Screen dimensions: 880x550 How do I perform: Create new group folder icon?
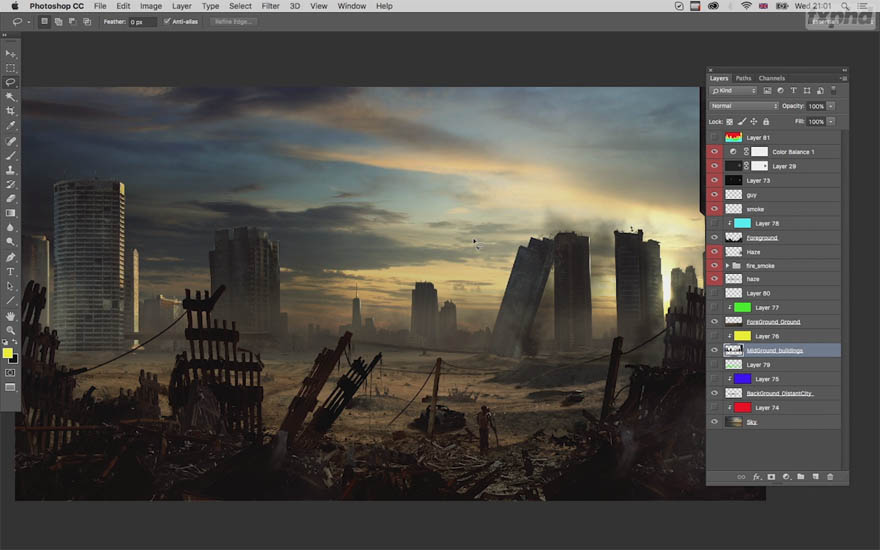click(801, 477)
